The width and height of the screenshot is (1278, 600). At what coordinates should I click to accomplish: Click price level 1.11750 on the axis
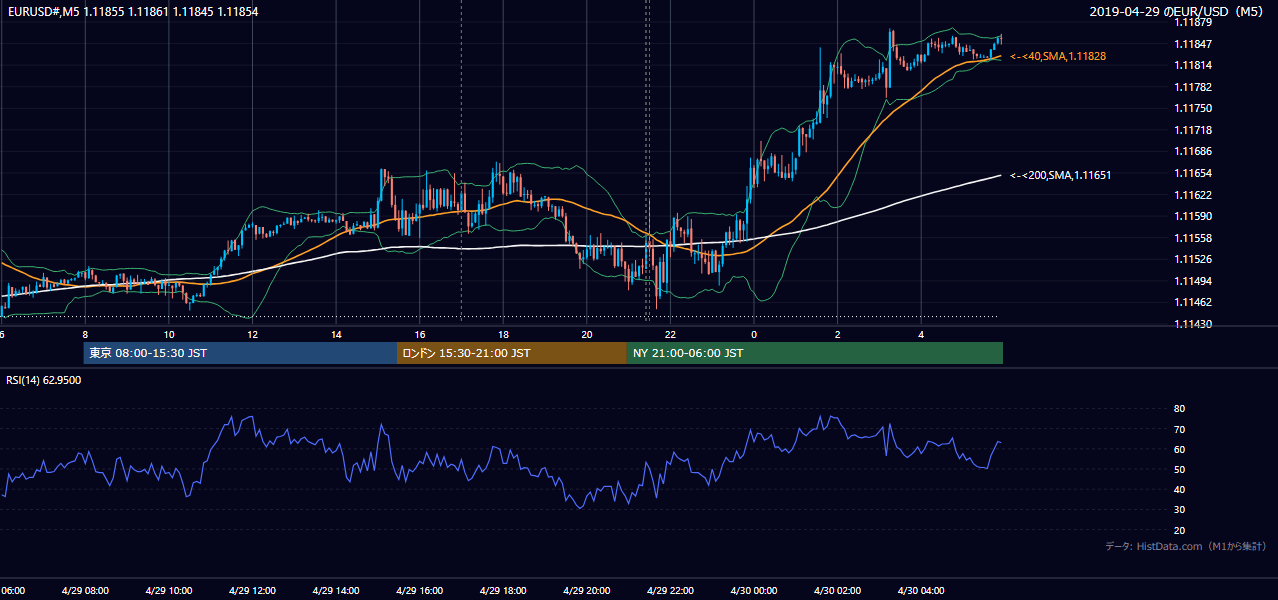(x=1193, y=108)
